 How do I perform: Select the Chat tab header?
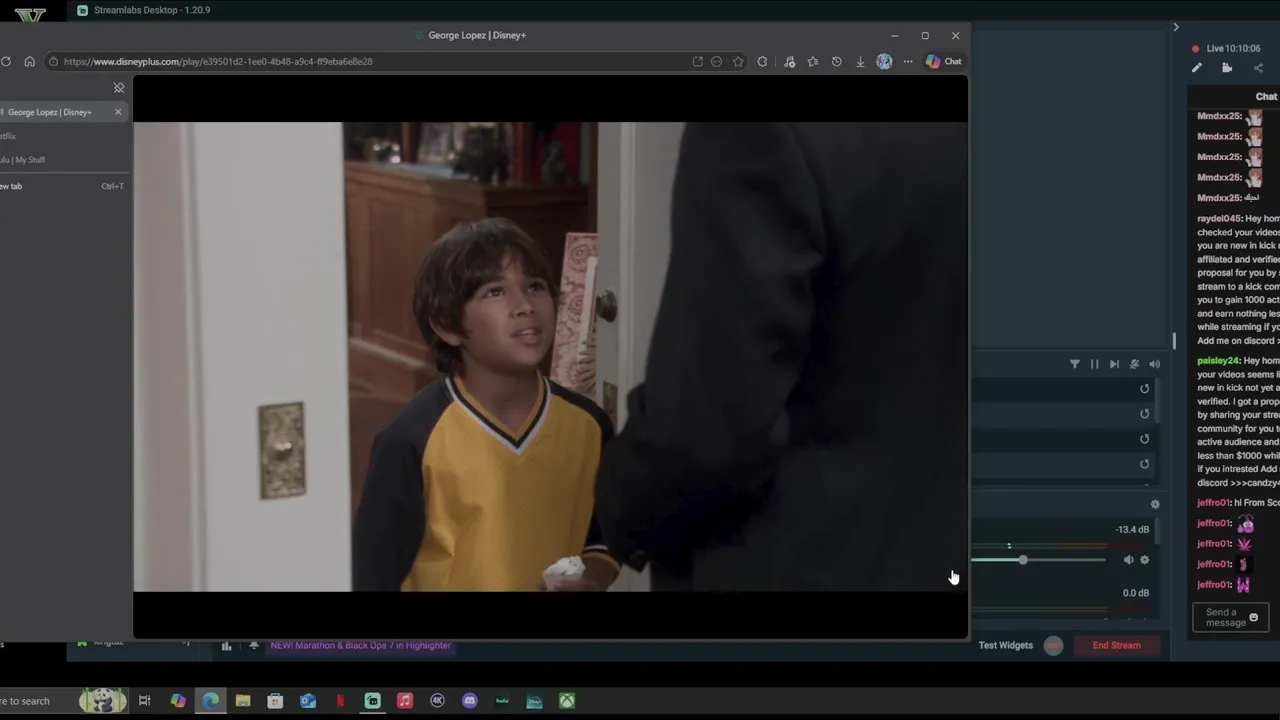(1266, 96)
